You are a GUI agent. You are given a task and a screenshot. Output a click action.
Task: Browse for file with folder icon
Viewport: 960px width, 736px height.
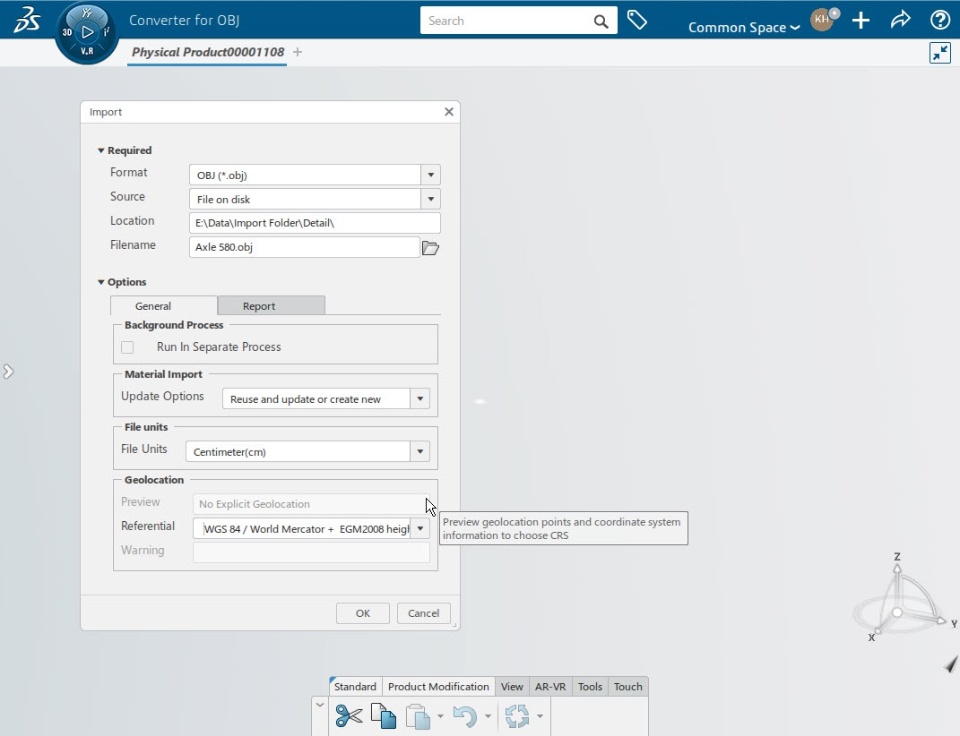(x=430, y=248)
